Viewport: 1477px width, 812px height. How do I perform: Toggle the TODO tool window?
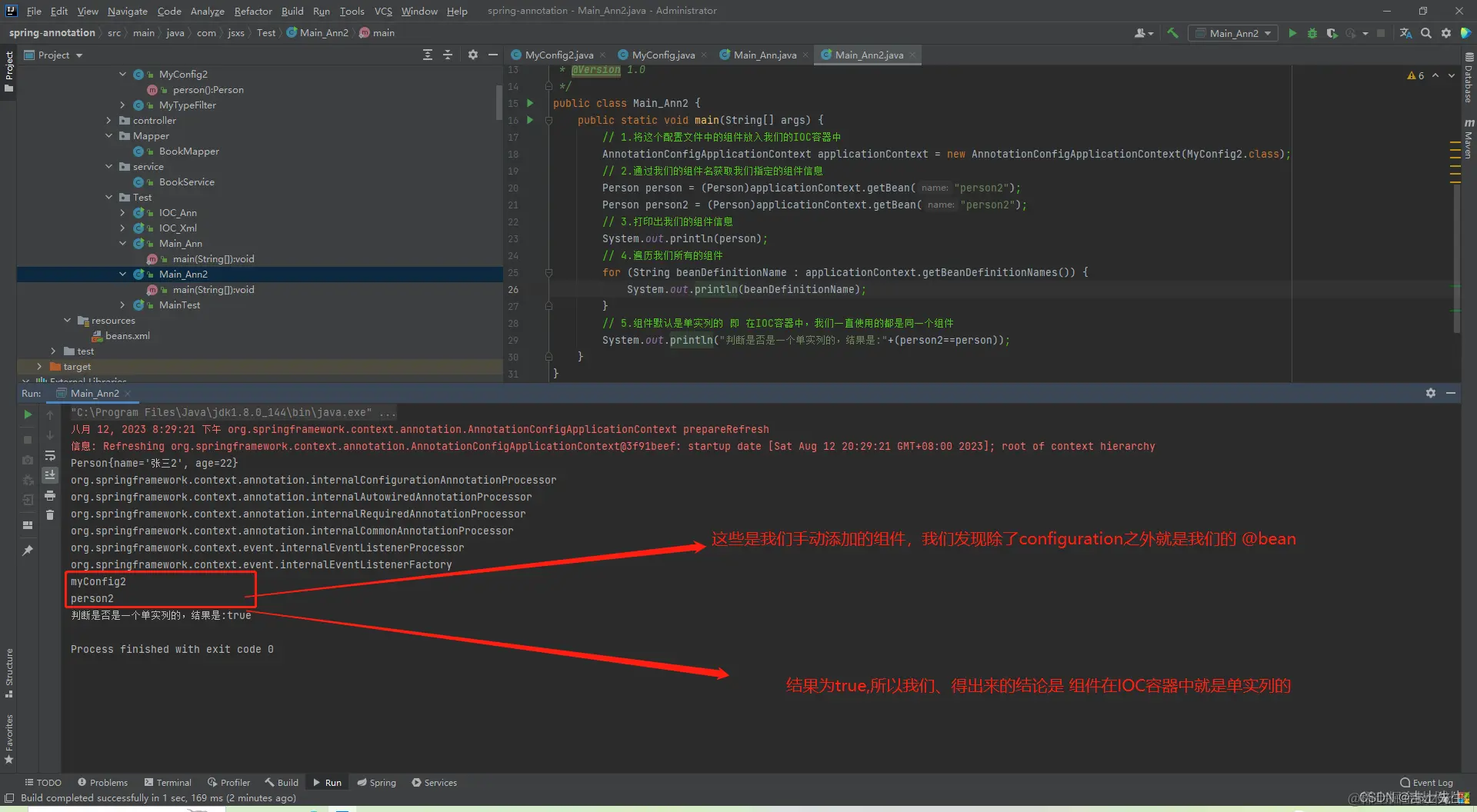coord(43,783)
